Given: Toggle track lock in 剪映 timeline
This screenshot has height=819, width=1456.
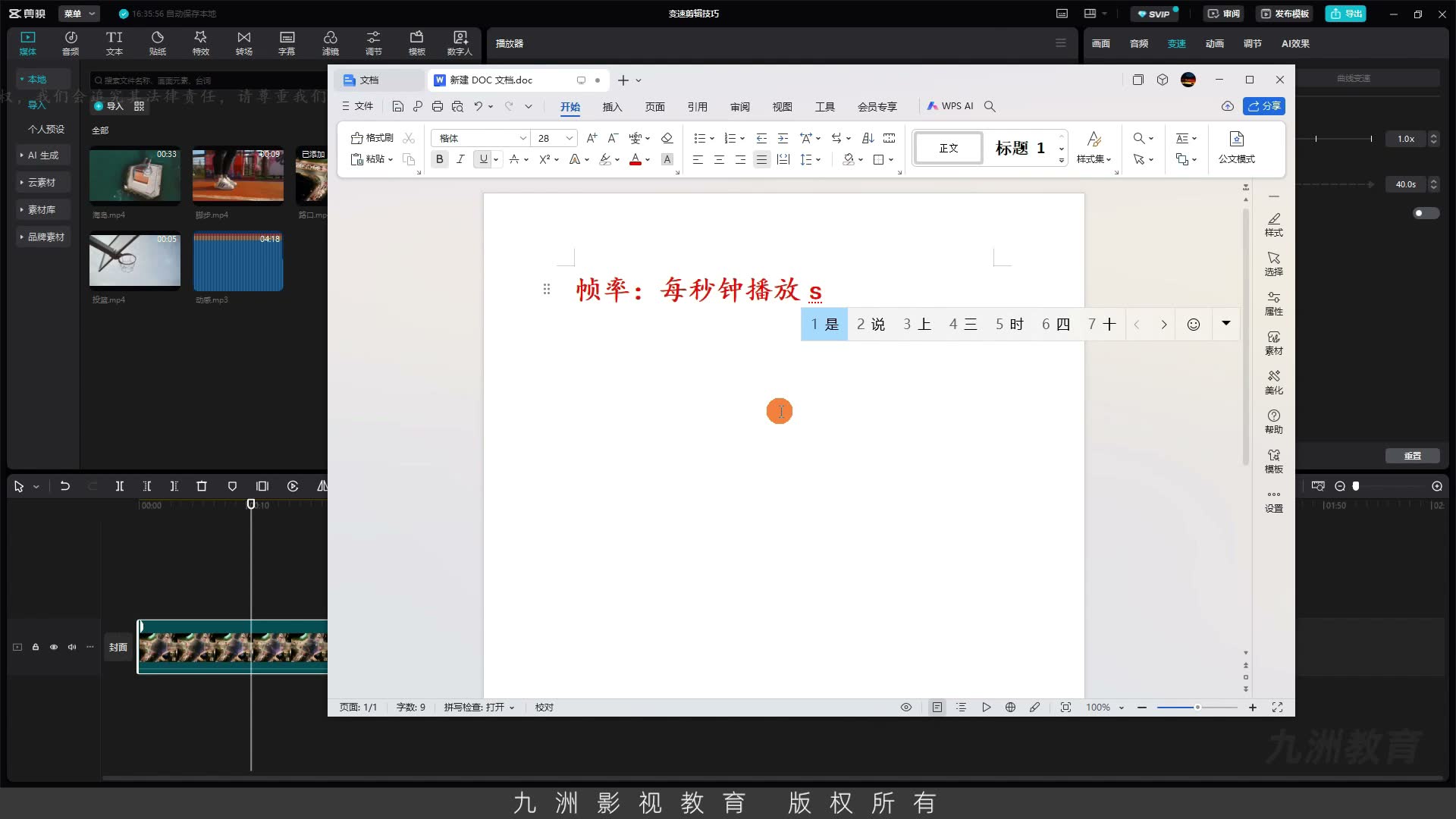Looking at the screenshot, I should (36, 647).
